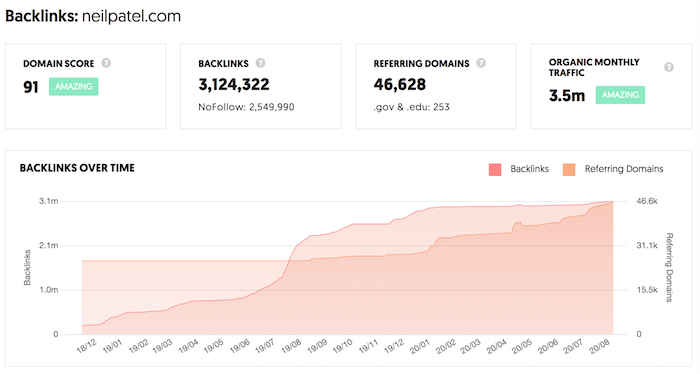Click the 31.1k referring domains axis value

(x=647, y=245)
